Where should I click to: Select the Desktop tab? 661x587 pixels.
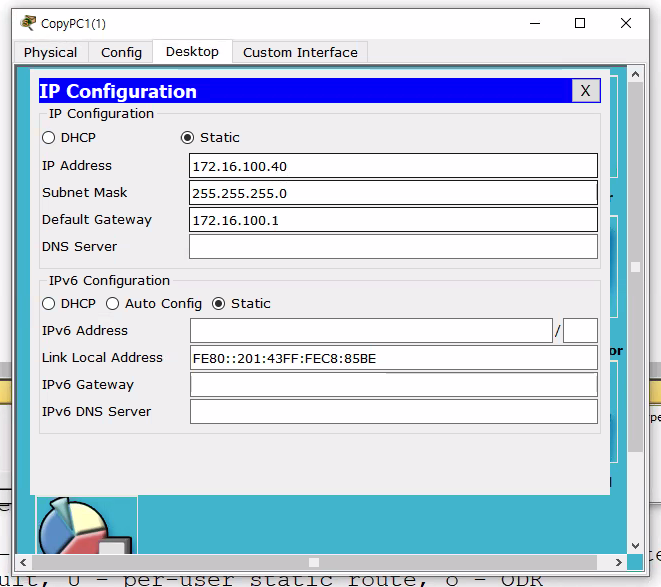click(192, 51)
